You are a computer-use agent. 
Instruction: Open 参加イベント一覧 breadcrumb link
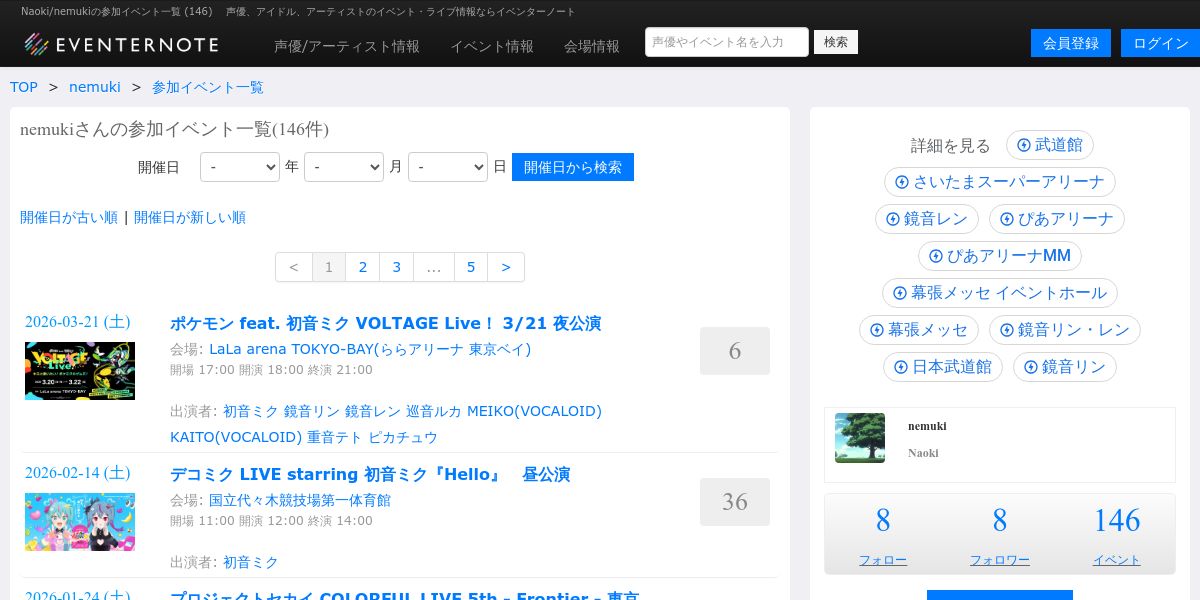tap(208, 87)
